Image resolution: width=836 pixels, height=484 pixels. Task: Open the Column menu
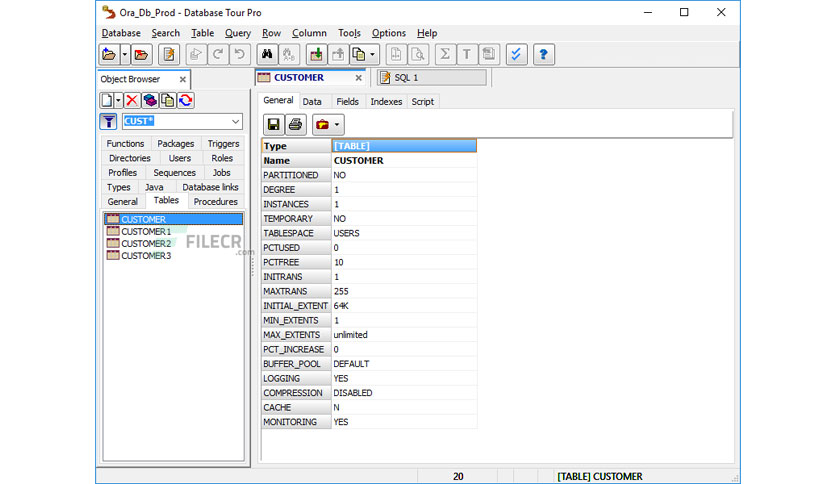point(309,33)
